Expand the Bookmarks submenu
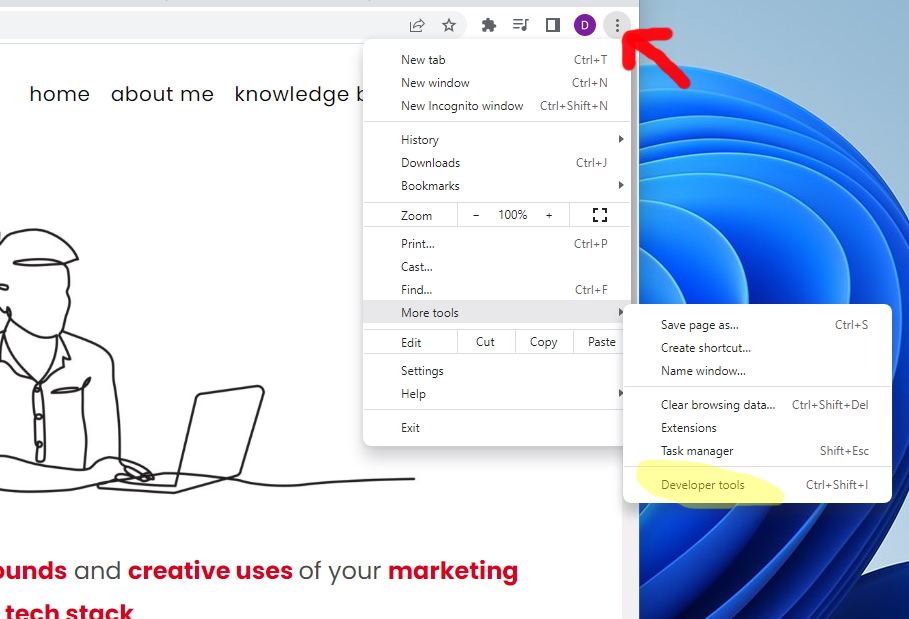 [x=497, y=185]
